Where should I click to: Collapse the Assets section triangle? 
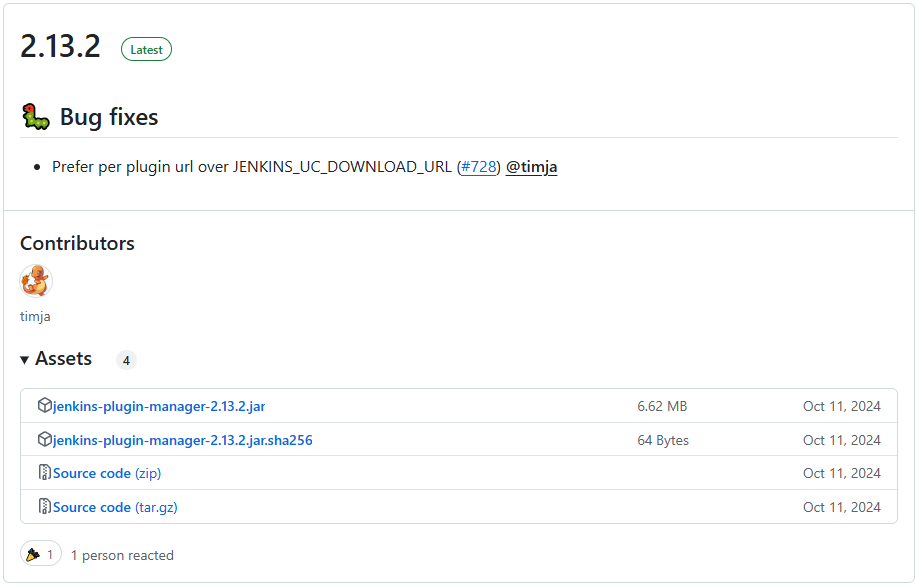click(x=25, y=360)
